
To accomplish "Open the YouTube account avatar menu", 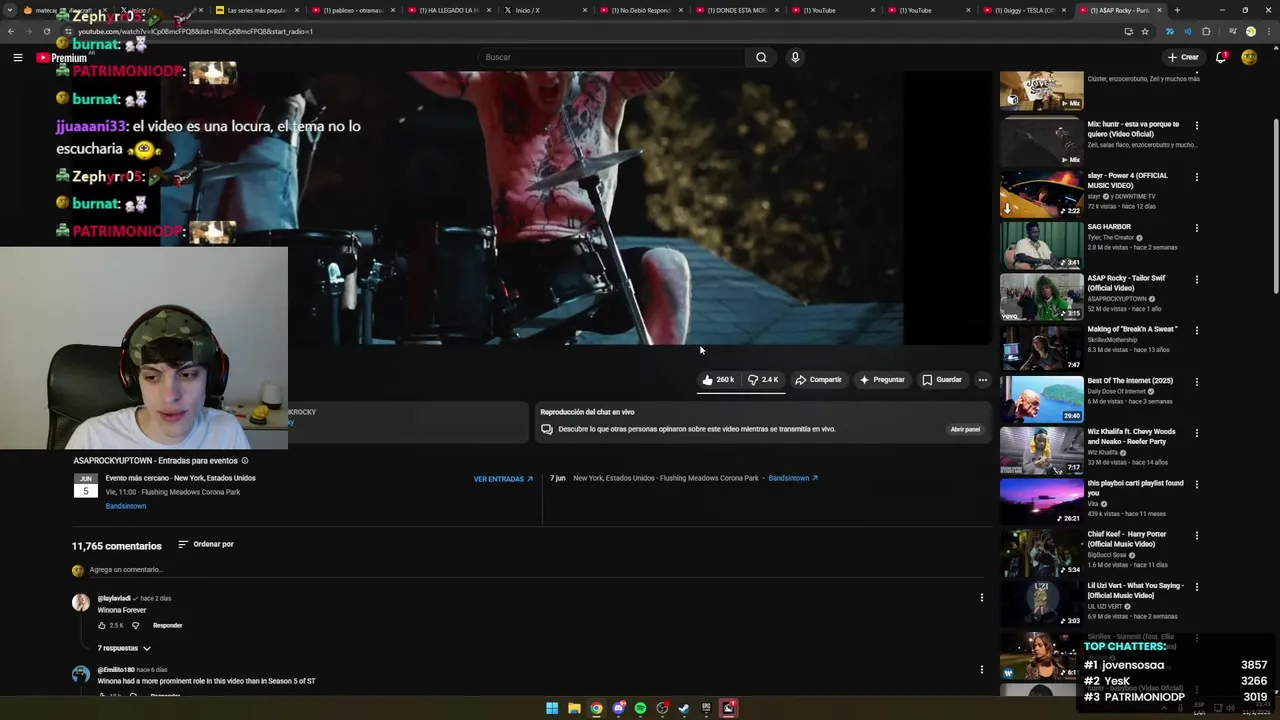I will pyautogui.click(x=1249, y=57).
